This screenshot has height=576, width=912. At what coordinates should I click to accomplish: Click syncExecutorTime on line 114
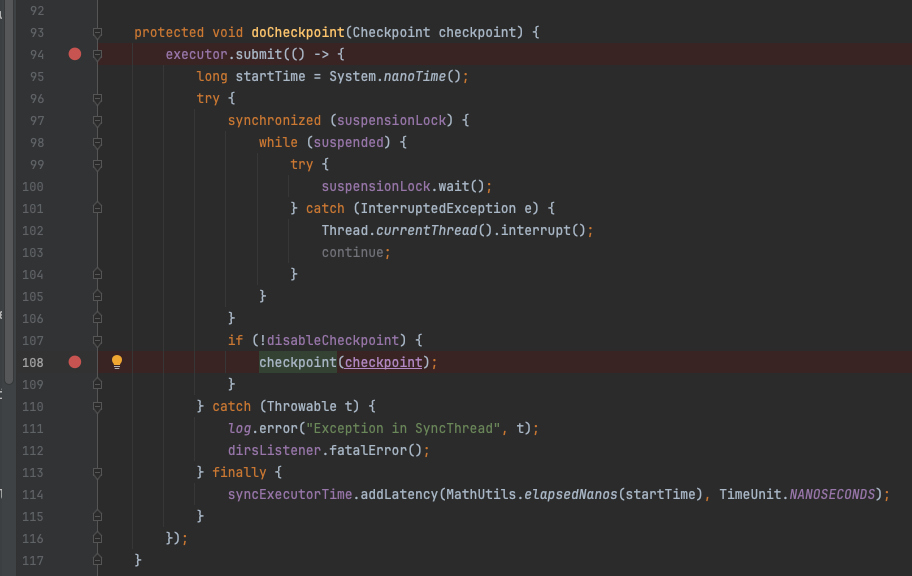290,495
